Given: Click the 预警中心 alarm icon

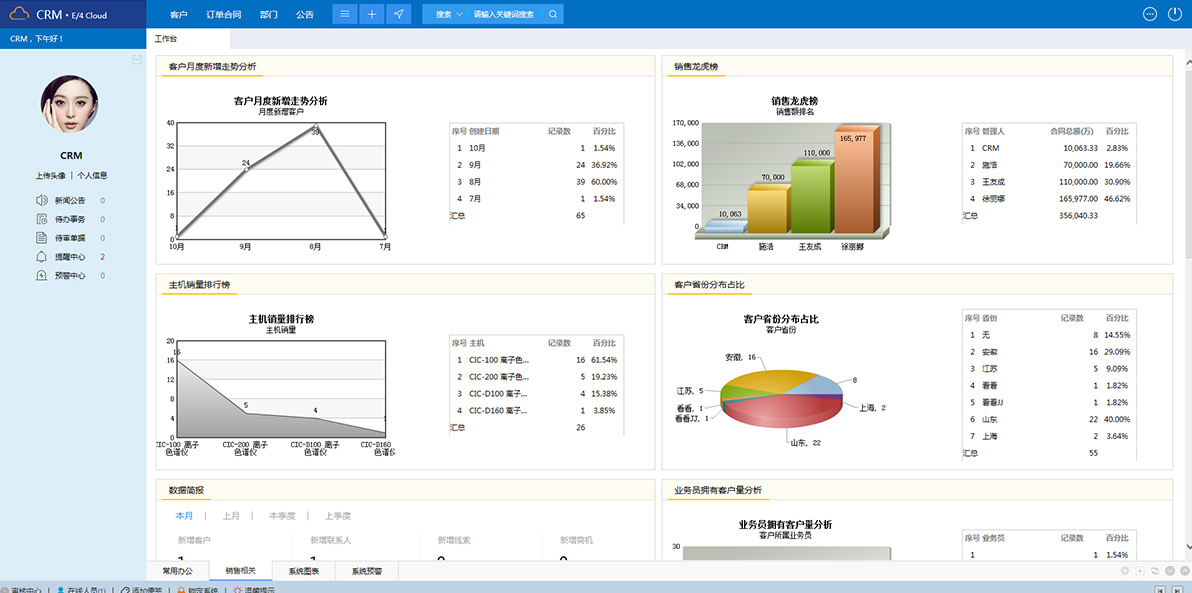Looking at the screenshot, I should coord(41,275).
